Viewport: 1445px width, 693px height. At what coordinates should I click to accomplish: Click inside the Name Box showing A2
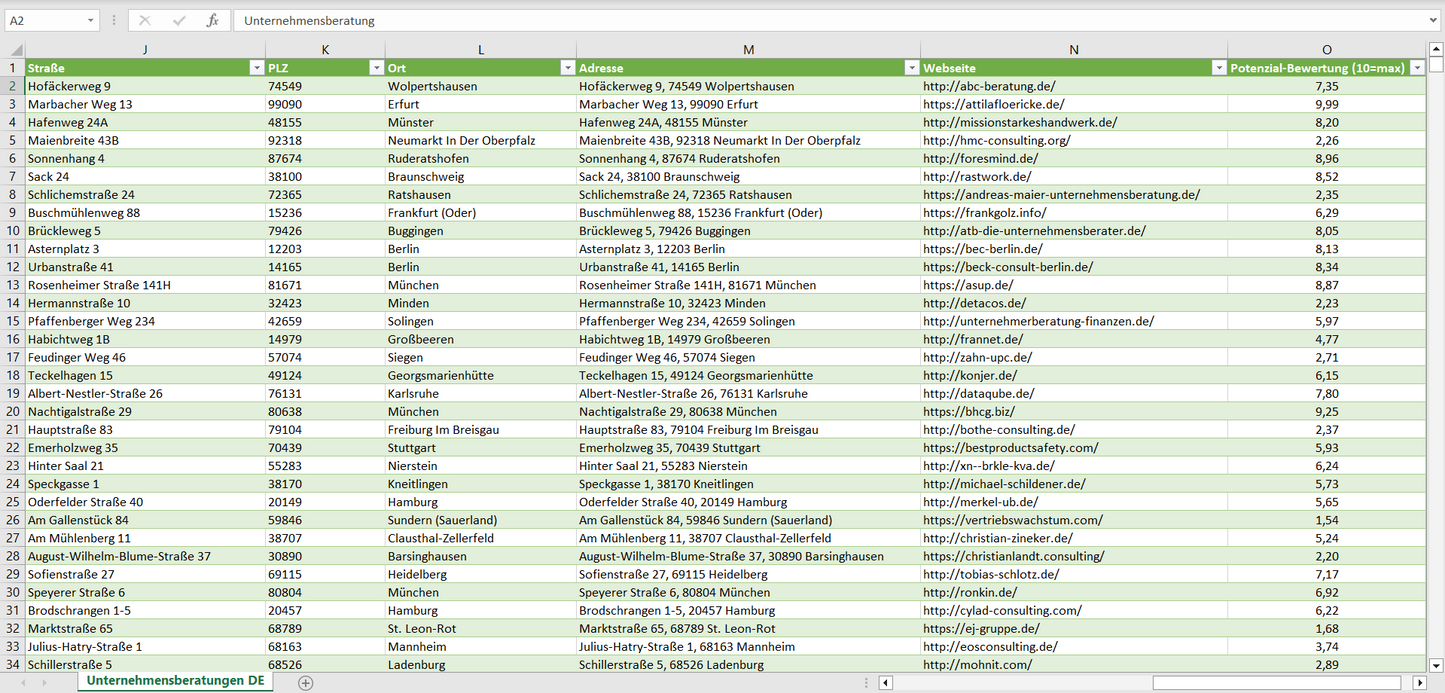[43, 20]
